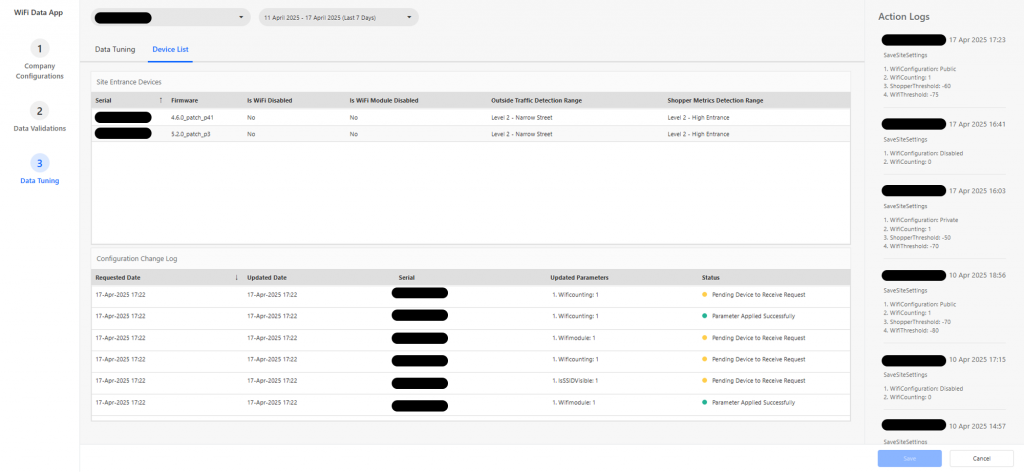Sort devices by Serial arrow

tap(160, 101)
